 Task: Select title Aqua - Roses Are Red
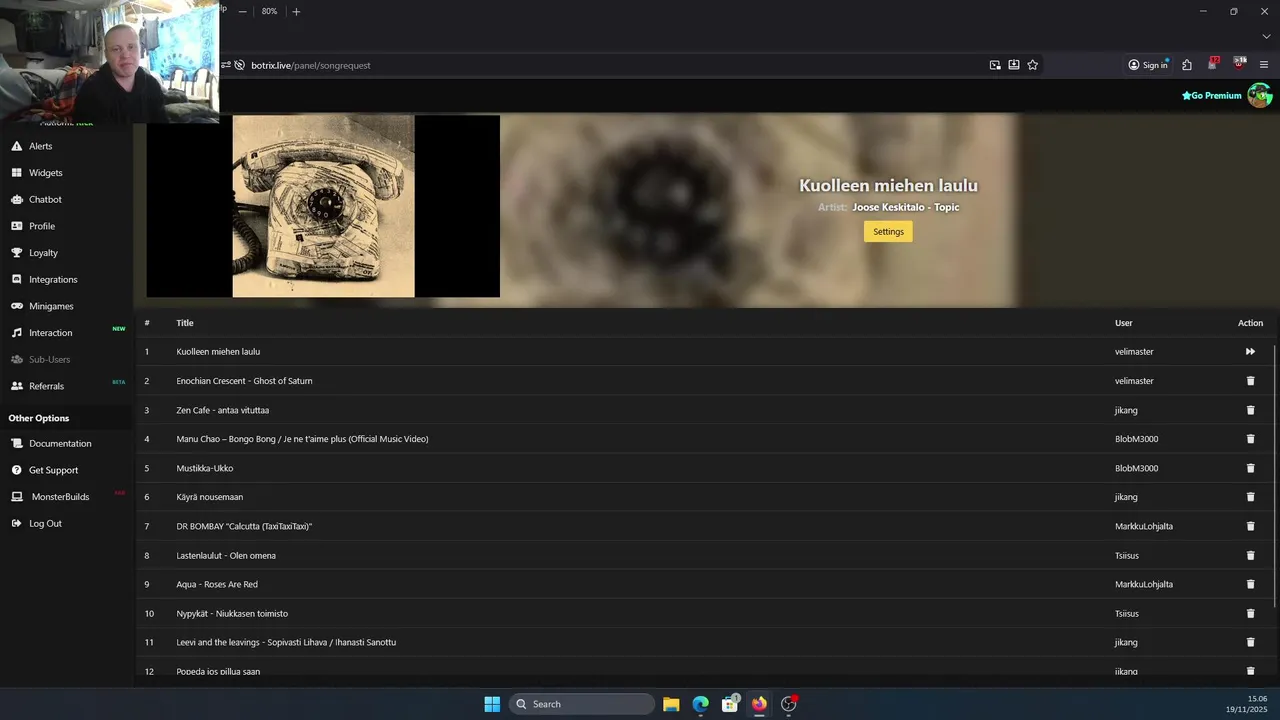tap(217, 584)
